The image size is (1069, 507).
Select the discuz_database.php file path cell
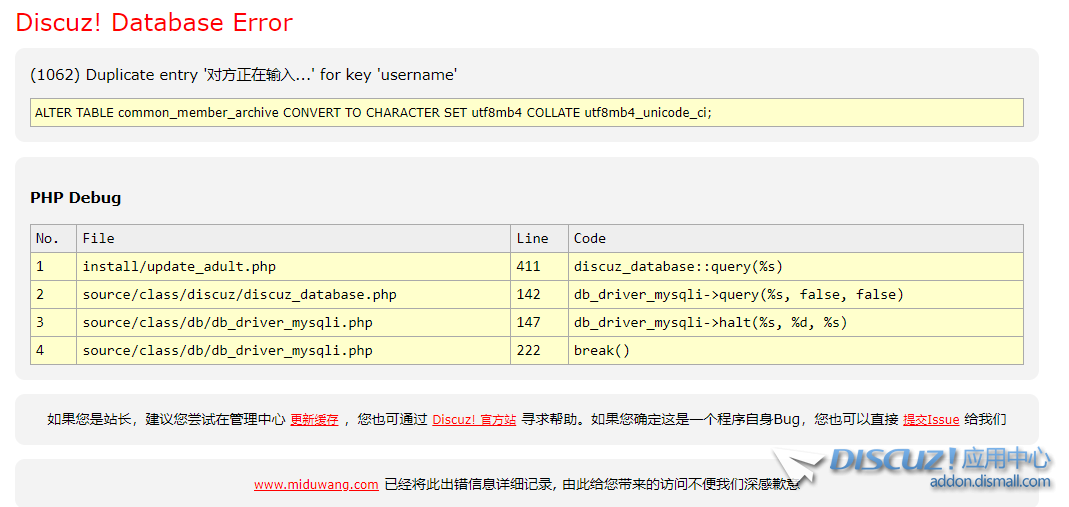(x=294, y=294)
